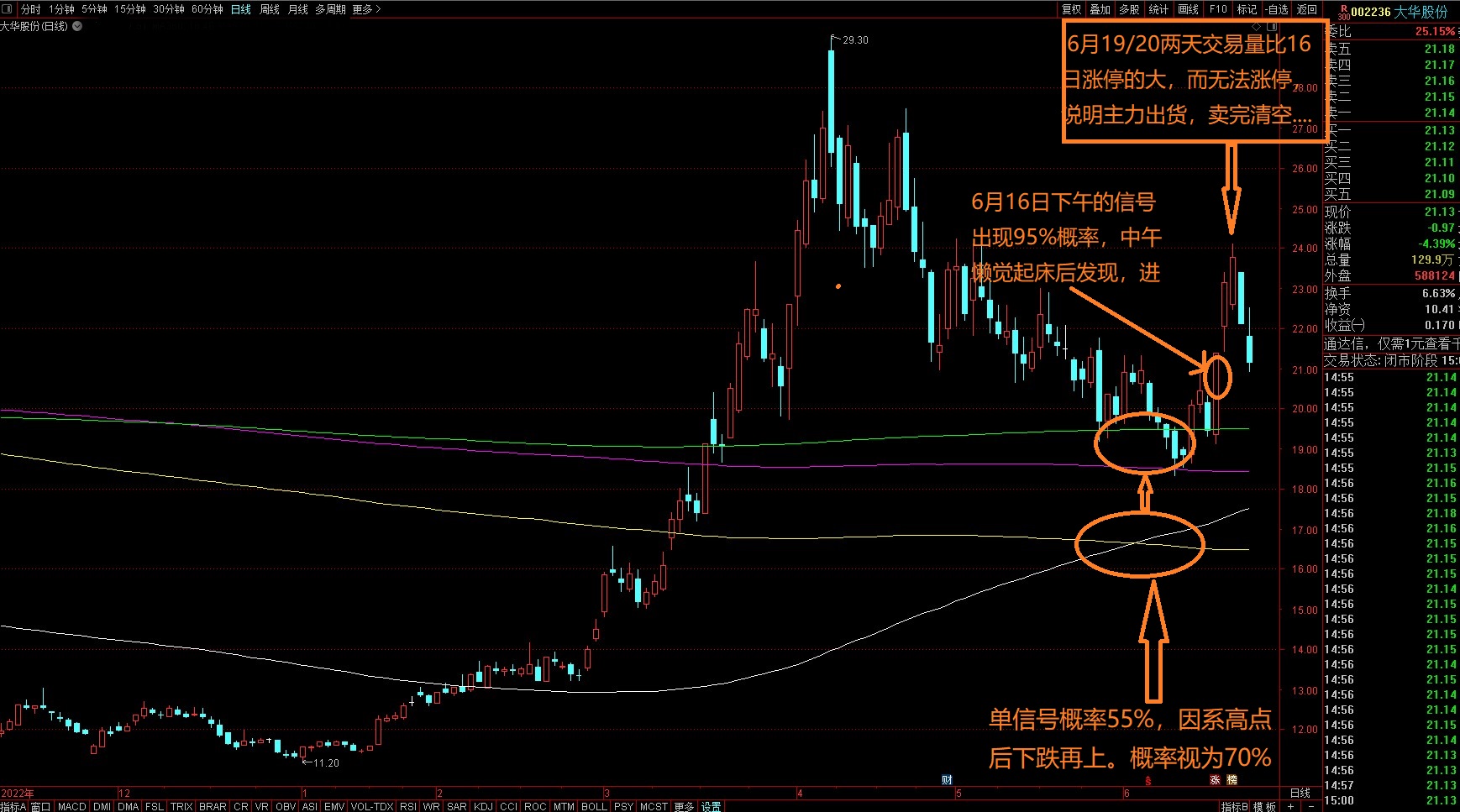Select the FSL indicator
Screen dimensions: 1460x812
tap(155, 806)
